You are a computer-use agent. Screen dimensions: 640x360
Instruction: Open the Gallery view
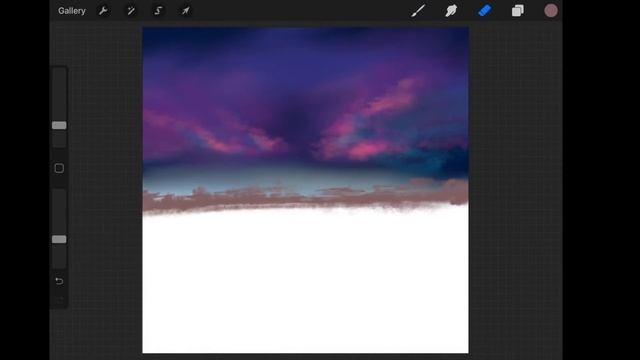coord(72,11)
